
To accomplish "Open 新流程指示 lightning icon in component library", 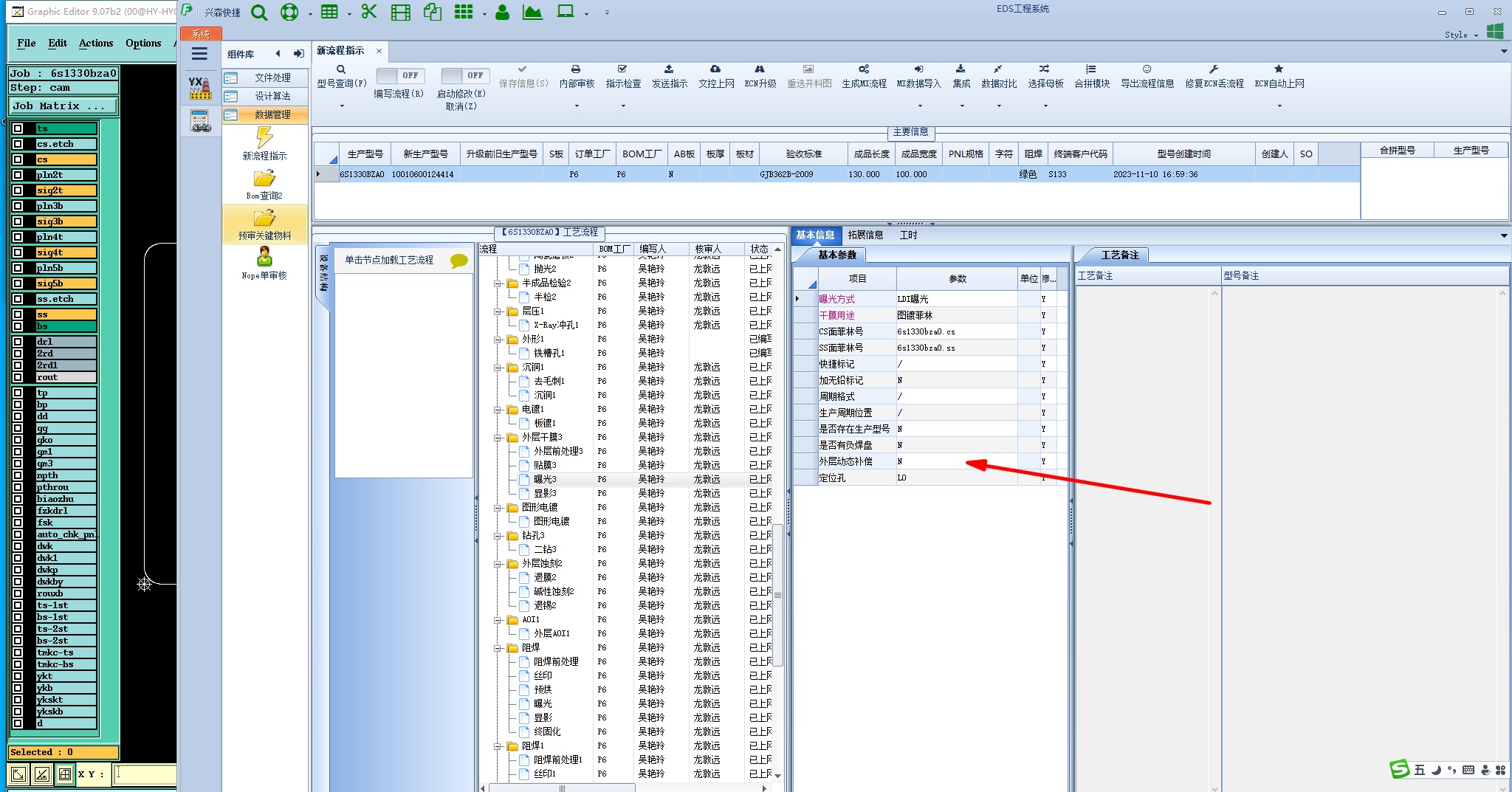I will coord(264,137).
